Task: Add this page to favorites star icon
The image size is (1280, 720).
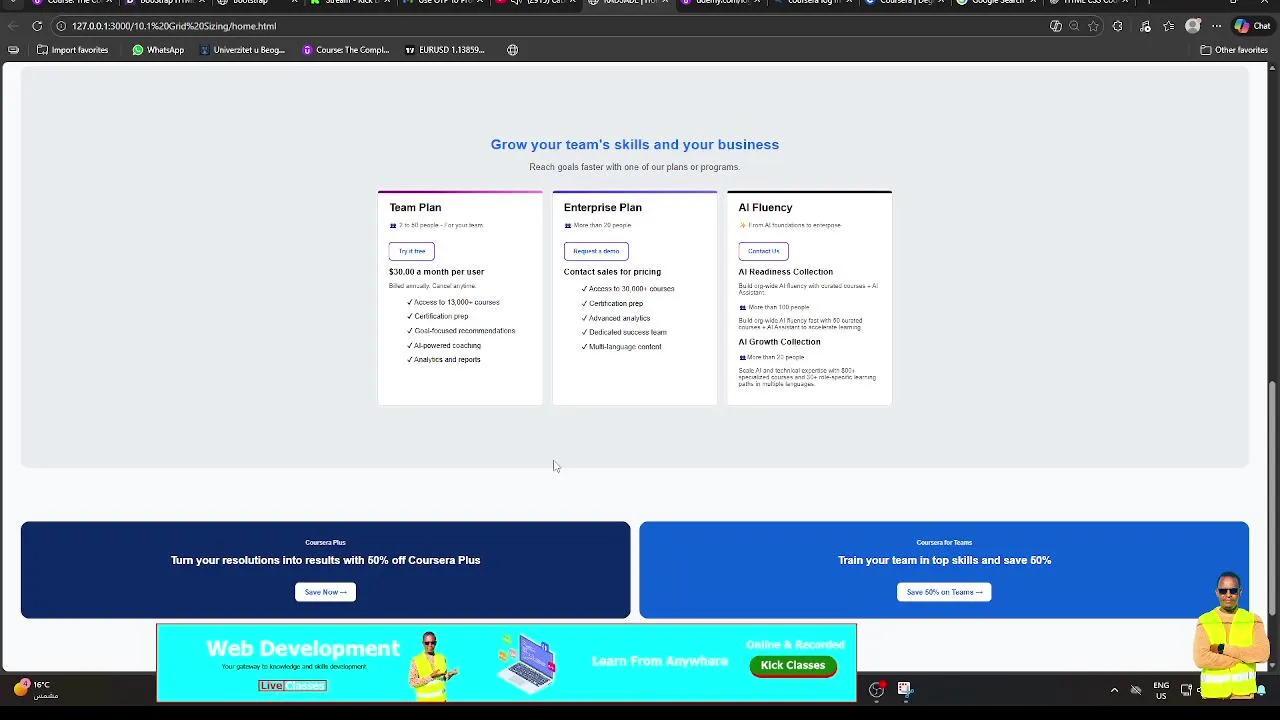Action: pyautogui.click(x=1093, y=26)
